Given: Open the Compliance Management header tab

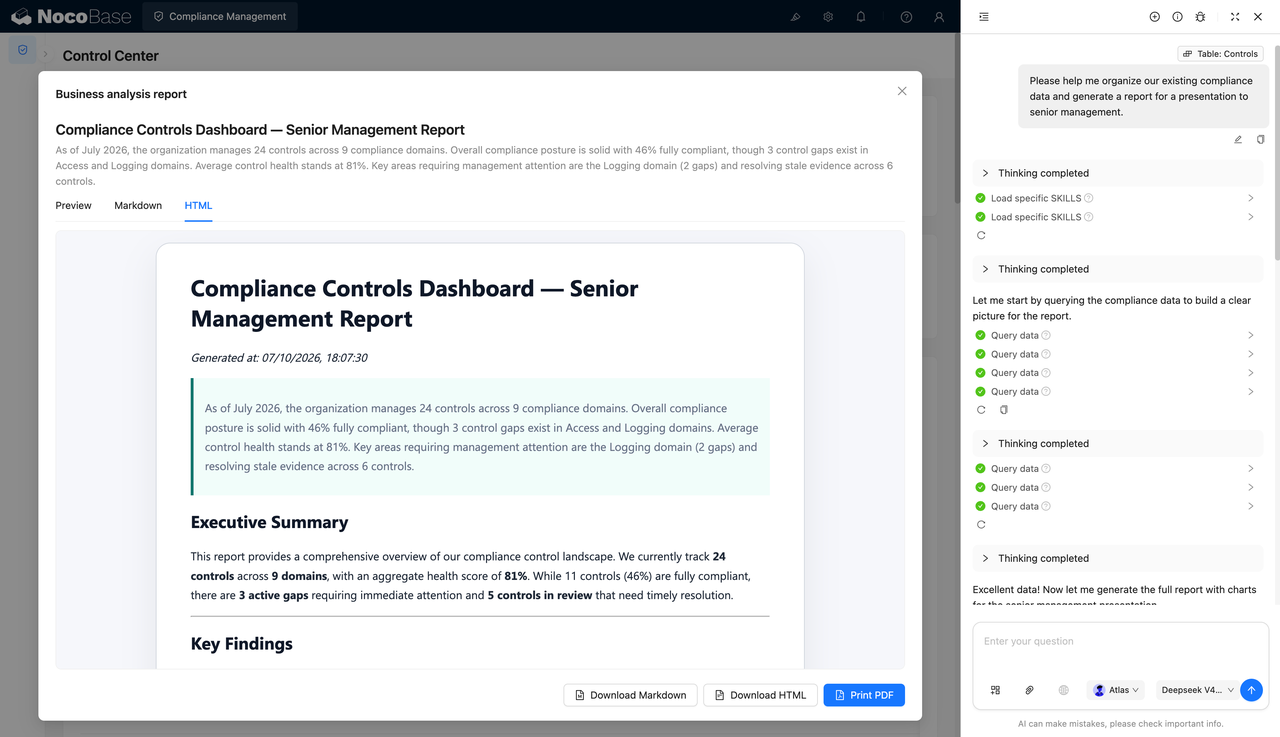Looking at the screenshot, I should (x=220, y=17).
